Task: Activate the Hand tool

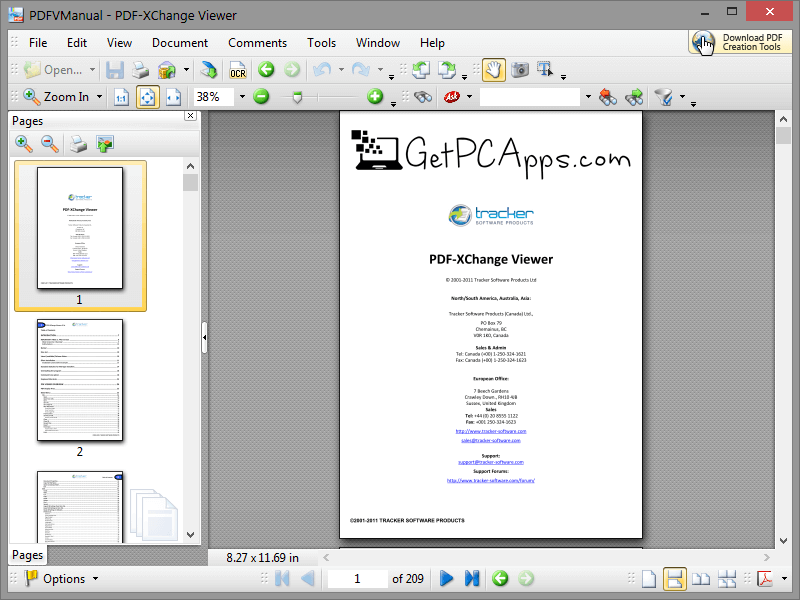Action: (493, 70)
